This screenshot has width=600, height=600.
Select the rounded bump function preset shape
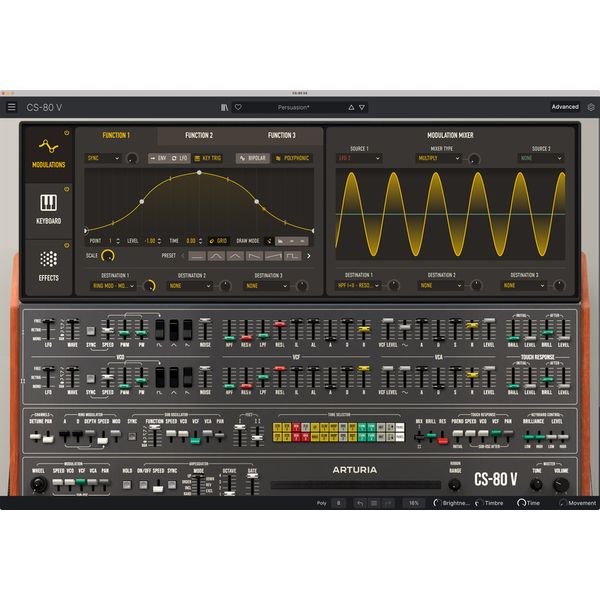216,256
